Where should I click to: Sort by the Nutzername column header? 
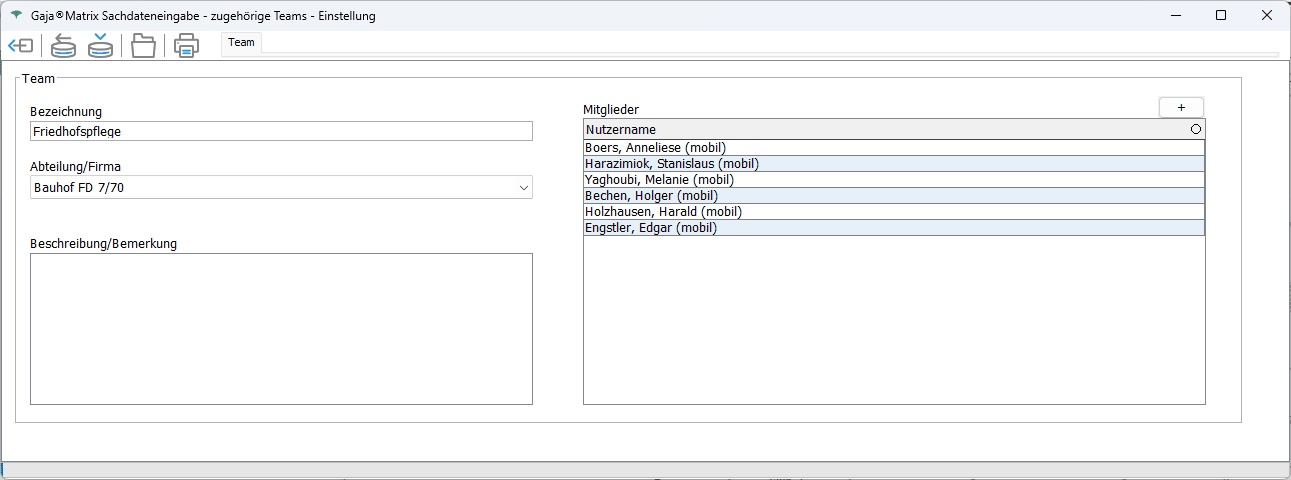(x=880, y=130)
